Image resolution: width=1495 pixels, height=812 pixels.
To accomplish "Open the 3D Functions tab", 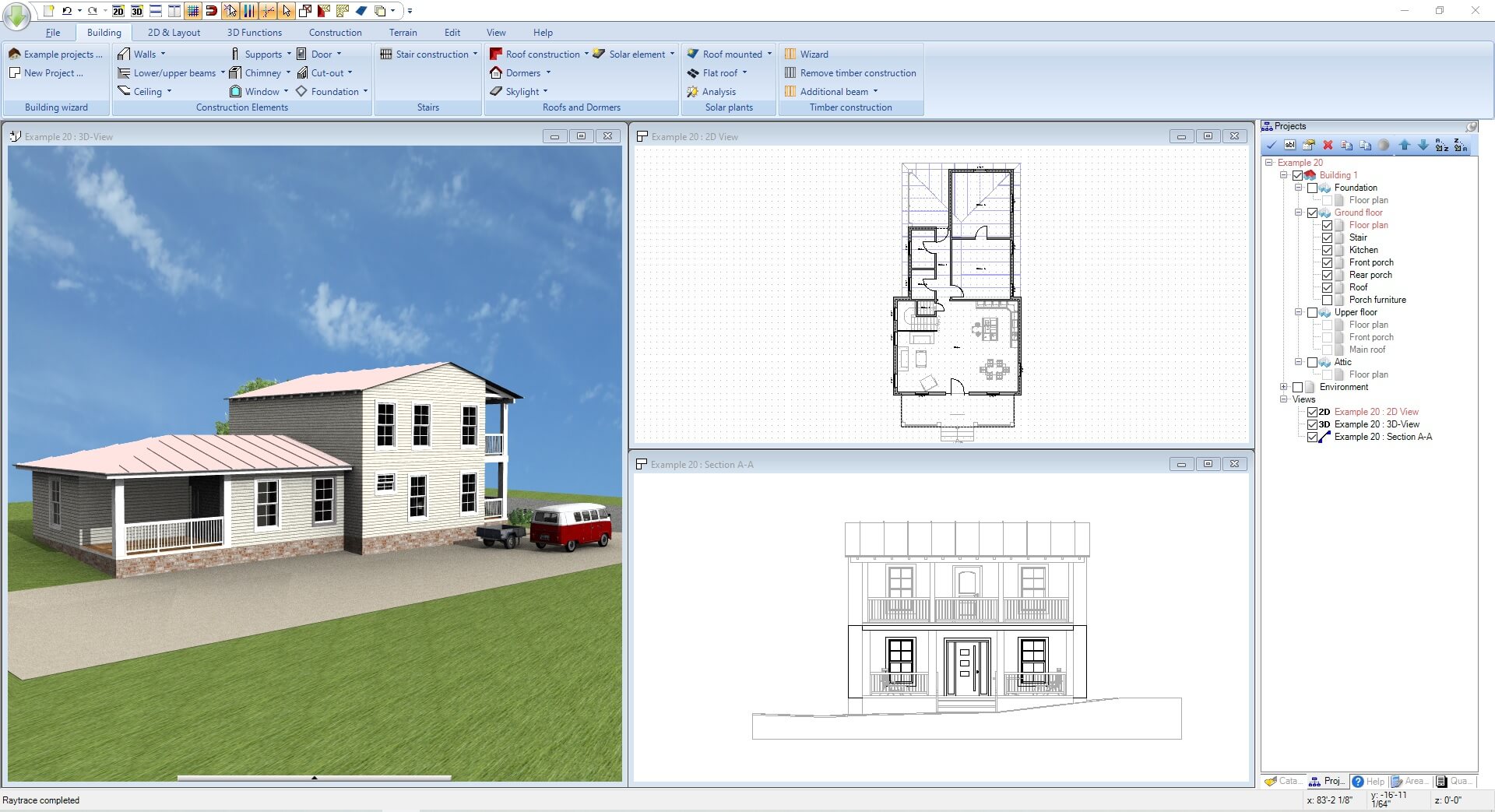I will (x=254, y=32).
